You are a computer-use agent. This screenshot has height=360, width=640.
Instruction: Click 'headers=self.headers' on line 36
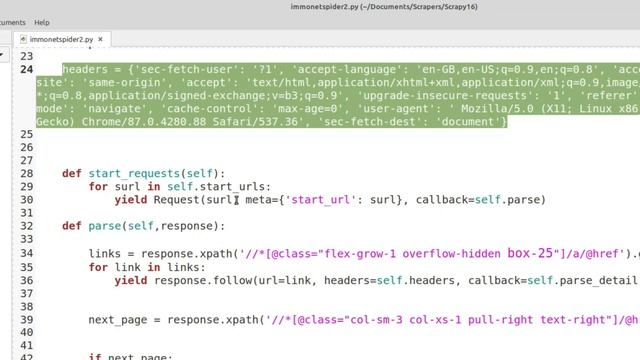click(x=389, y=280)
